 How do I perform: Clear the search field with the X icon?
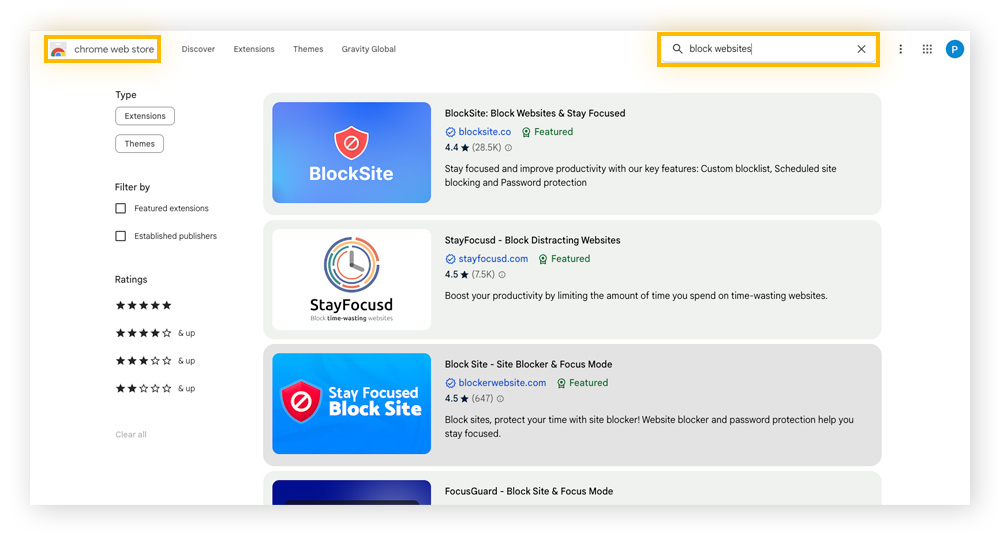(x=861, y=49)
